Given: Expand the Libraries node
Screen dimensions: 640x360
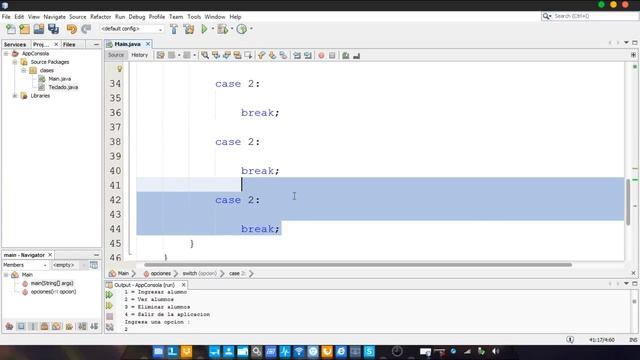Looking at the screenshot, I should point(15,96).
